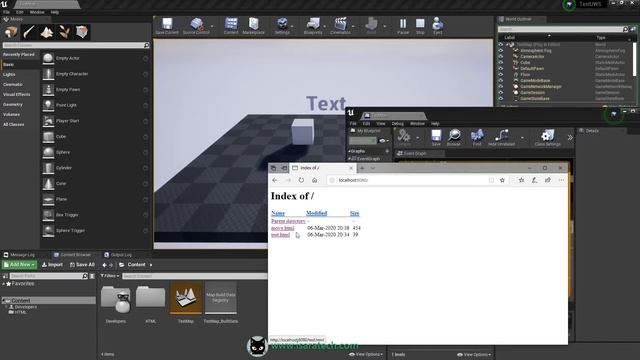
Task: Select the Lights category in Modes panel
Action: click(9, 74)
